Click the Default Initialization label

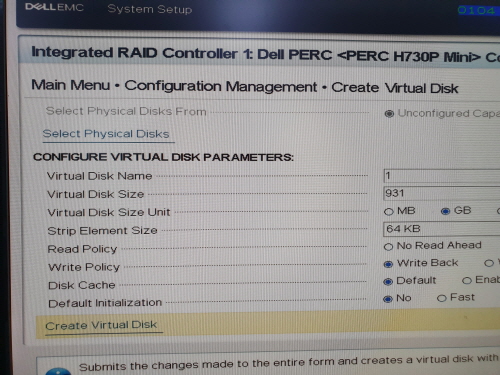click(105, 303)
